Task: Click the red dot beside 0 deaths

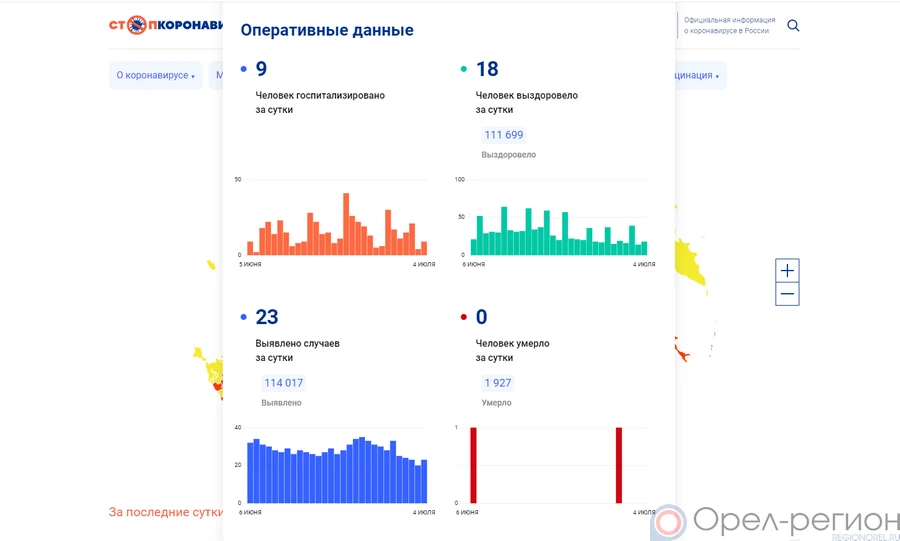Action: 463,318
